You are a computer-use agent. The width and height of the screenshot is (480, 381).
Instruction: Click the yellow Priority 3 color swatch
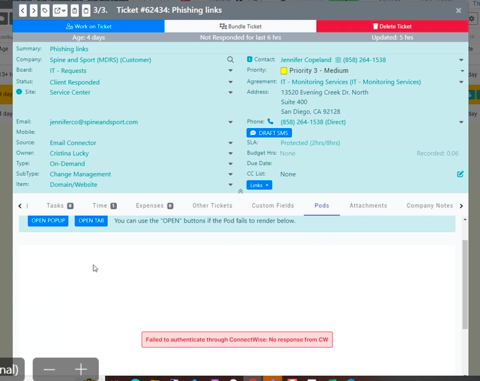[x=284, y=71]
